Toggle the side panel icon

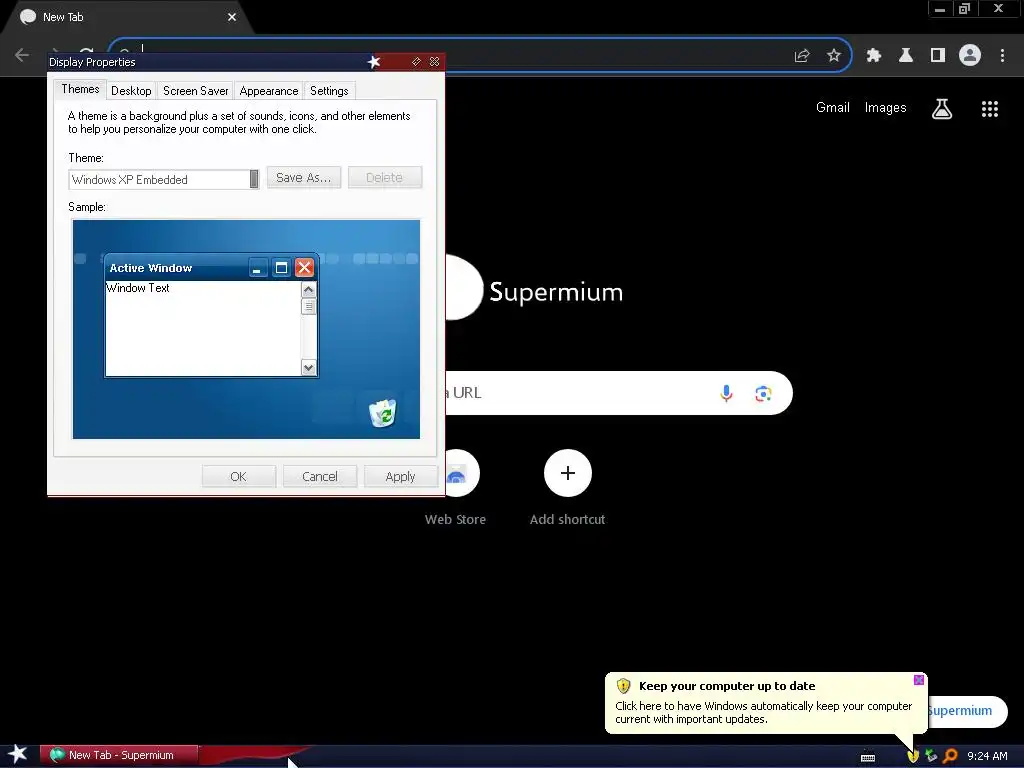coord(938,56)
